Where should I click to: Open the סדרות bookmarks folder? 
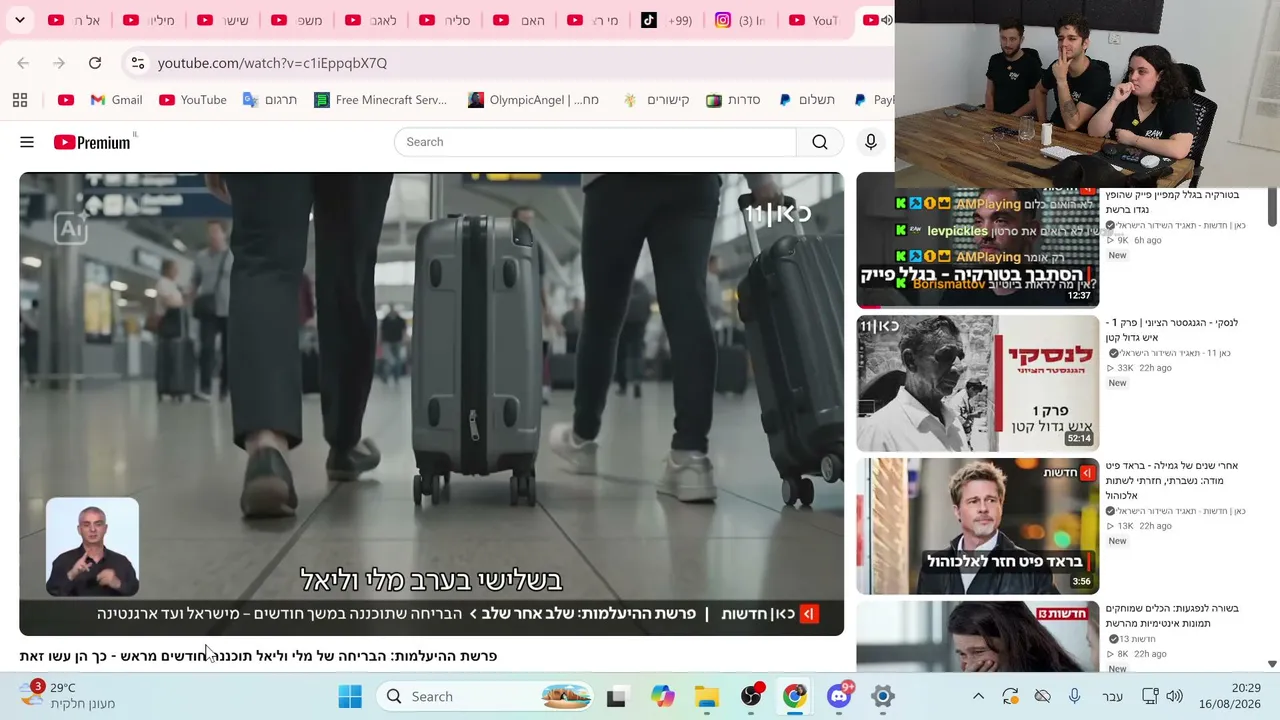tap(733, 100)
